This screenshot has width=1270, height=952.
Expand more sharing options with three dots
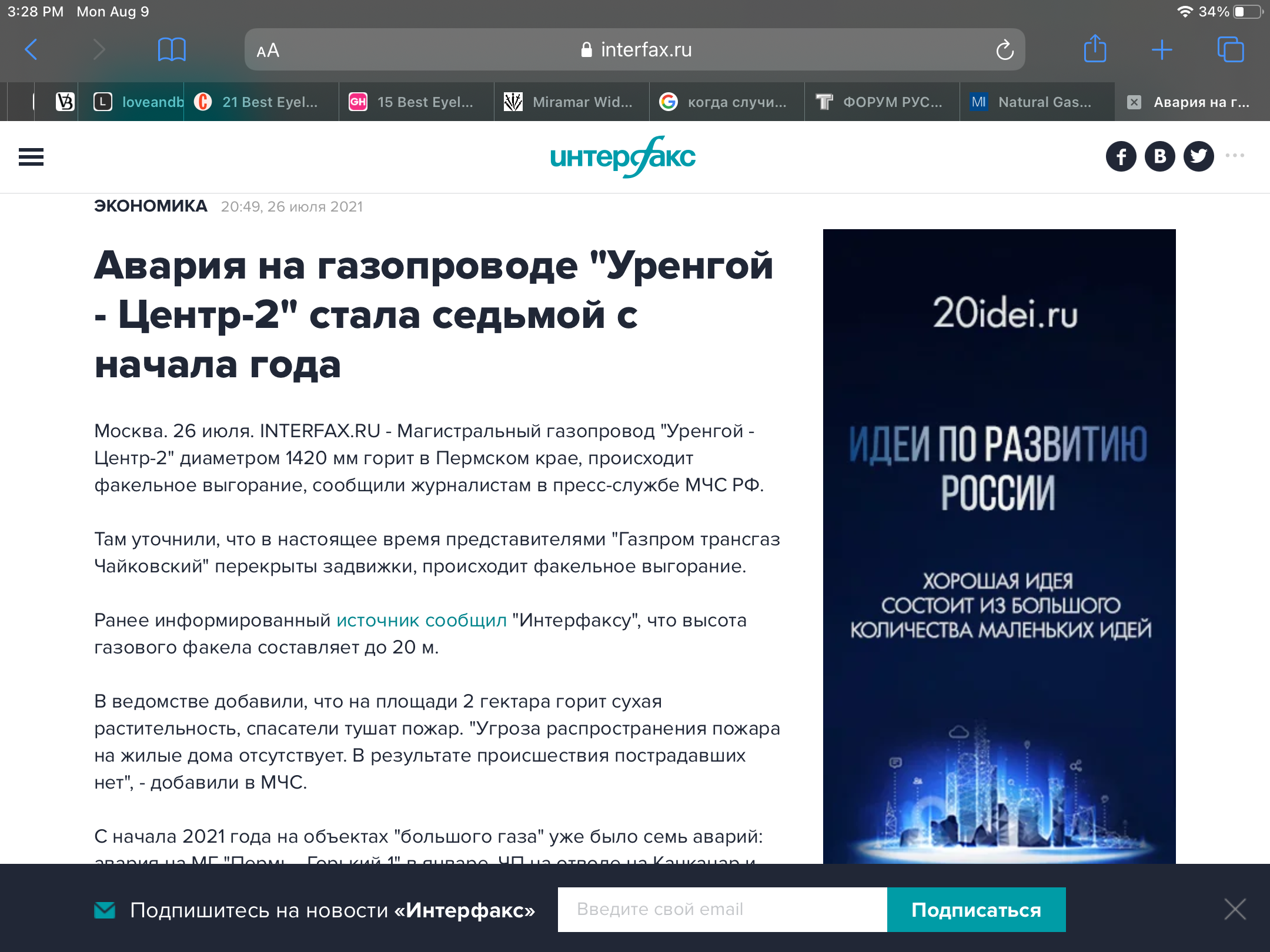pos(1235,156)
